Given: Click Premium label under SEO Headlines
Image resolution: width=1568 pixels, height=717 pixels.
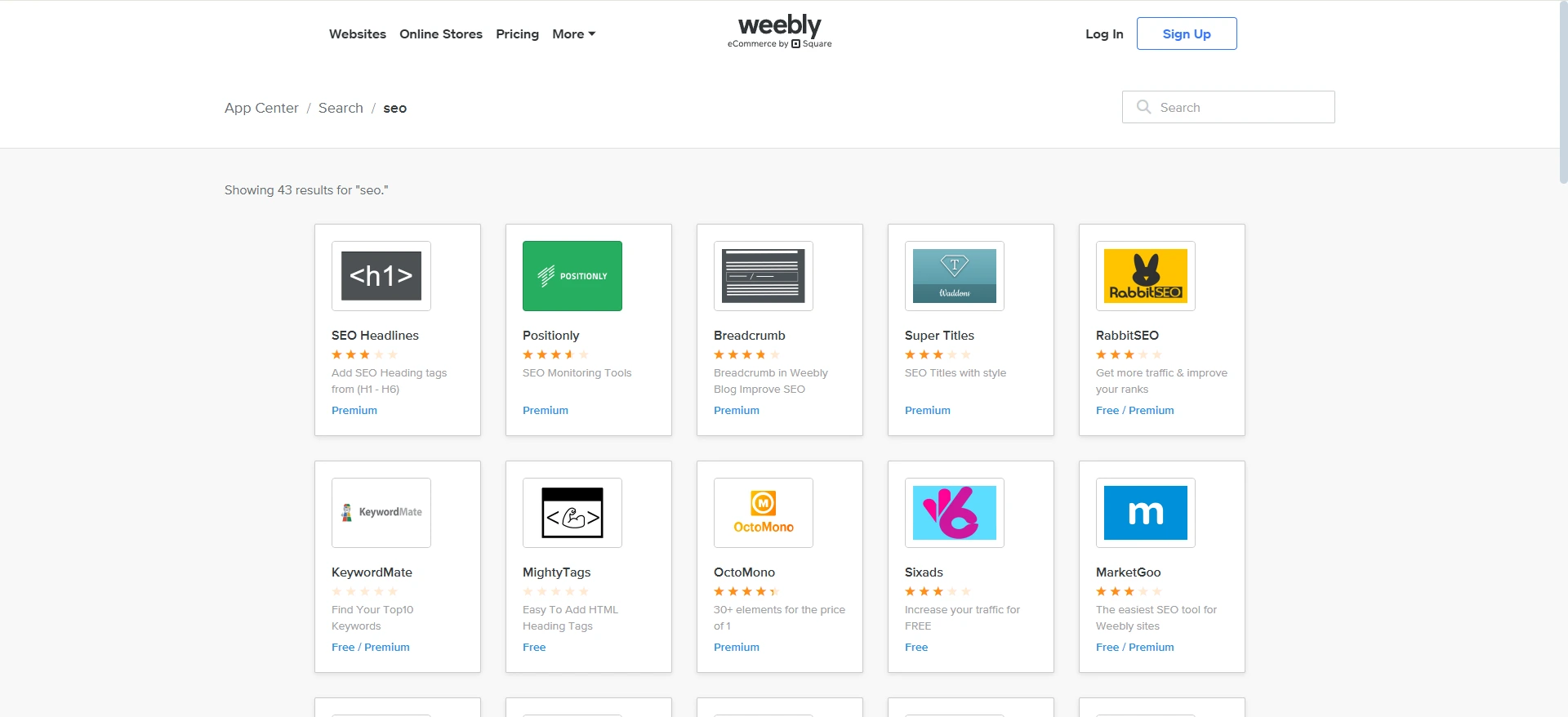Looking at the screenshot, I should tap(354, 411).
